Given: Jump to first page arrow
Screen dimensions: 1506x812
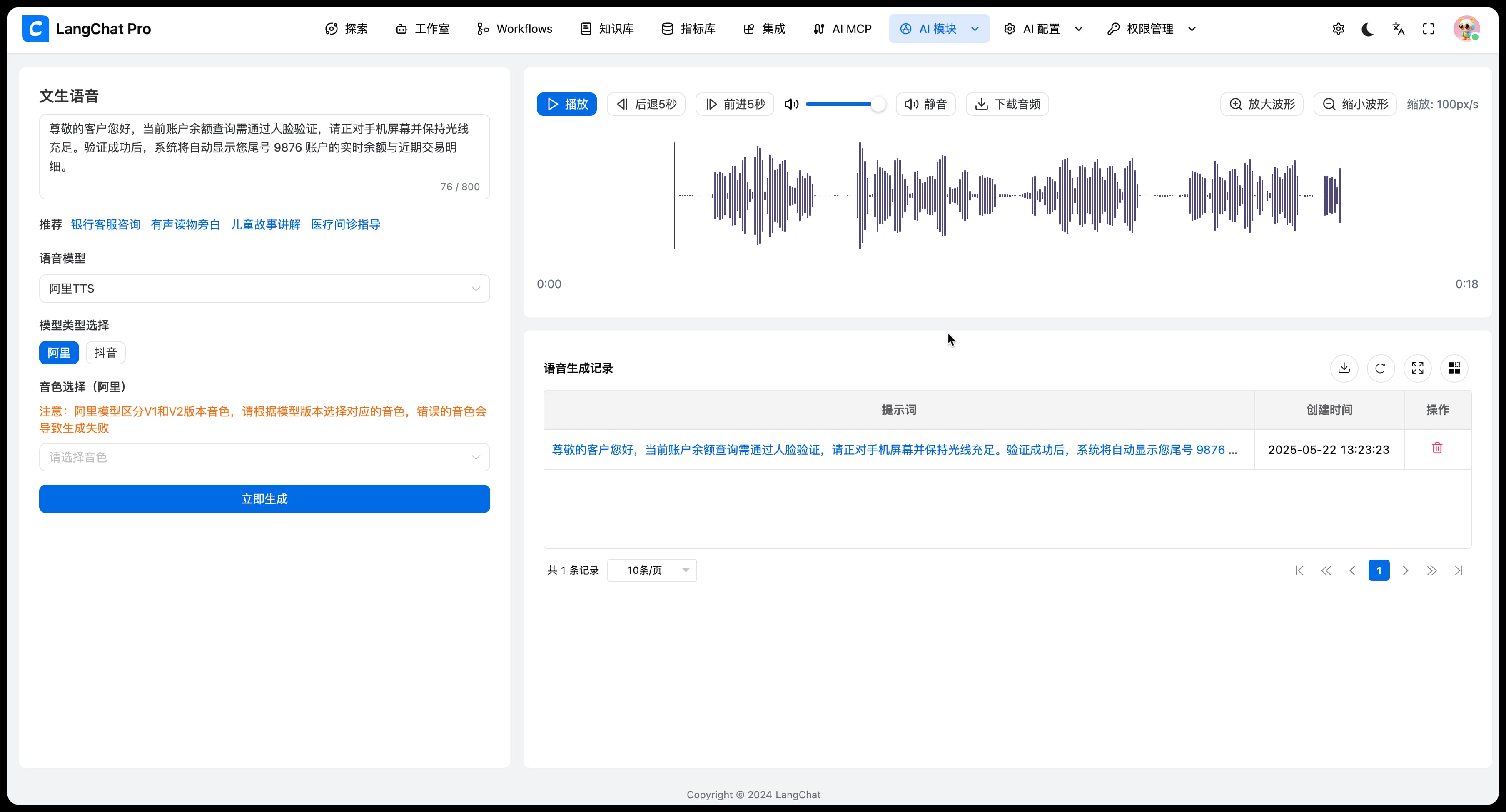Looking at the screenshot, I should [1299, 570].
